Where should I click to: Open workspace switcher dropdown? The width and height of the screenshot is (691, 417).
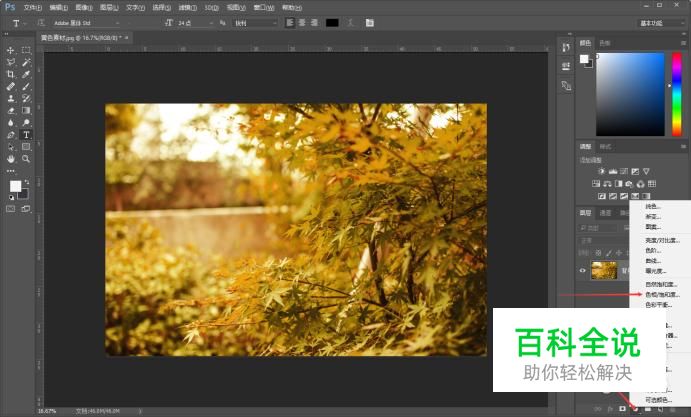tap(661, 23)
